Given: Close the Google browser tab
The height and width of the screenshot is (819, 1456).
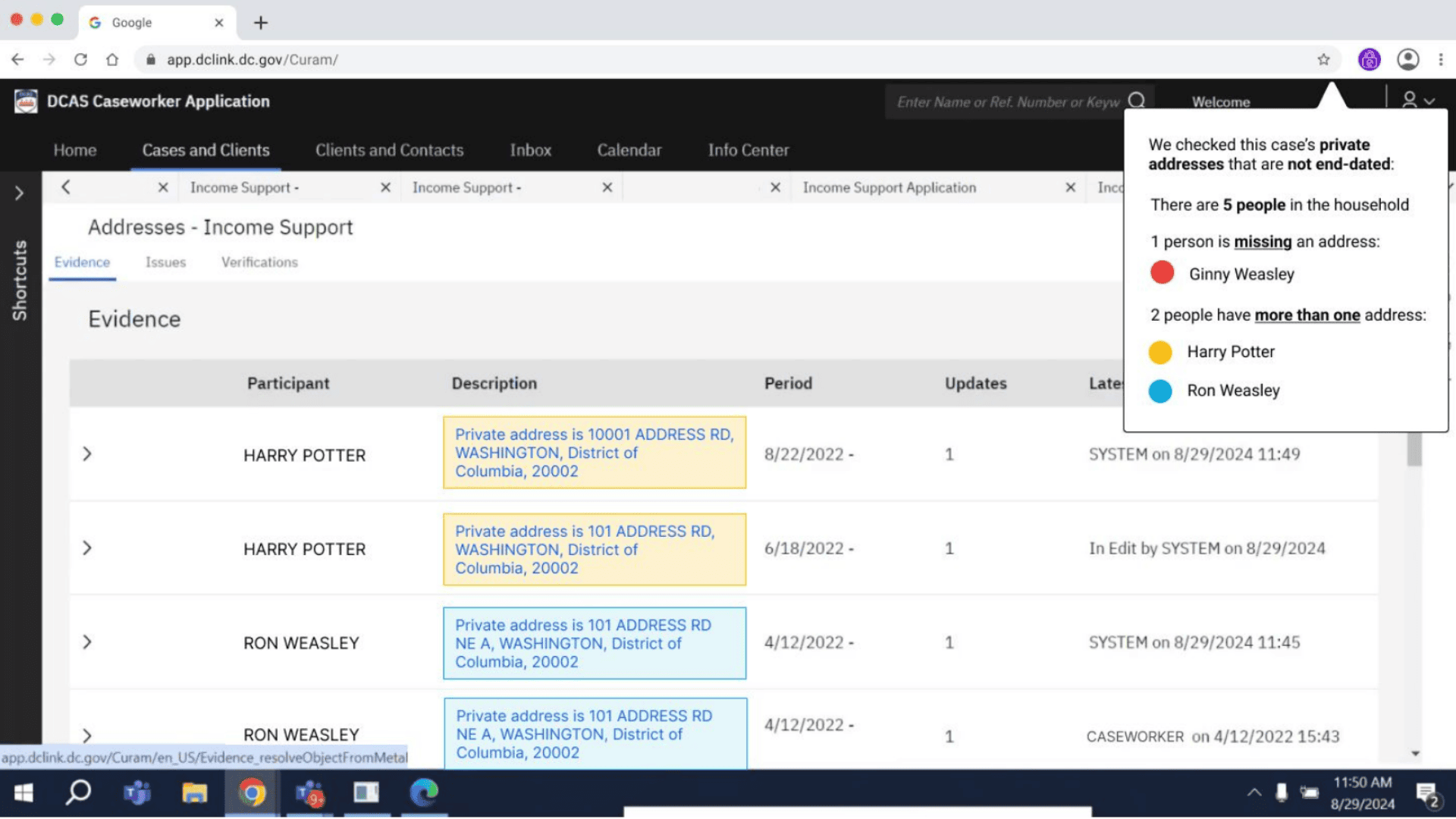Looking at the screenshot, I should click(x=219, y=23).
